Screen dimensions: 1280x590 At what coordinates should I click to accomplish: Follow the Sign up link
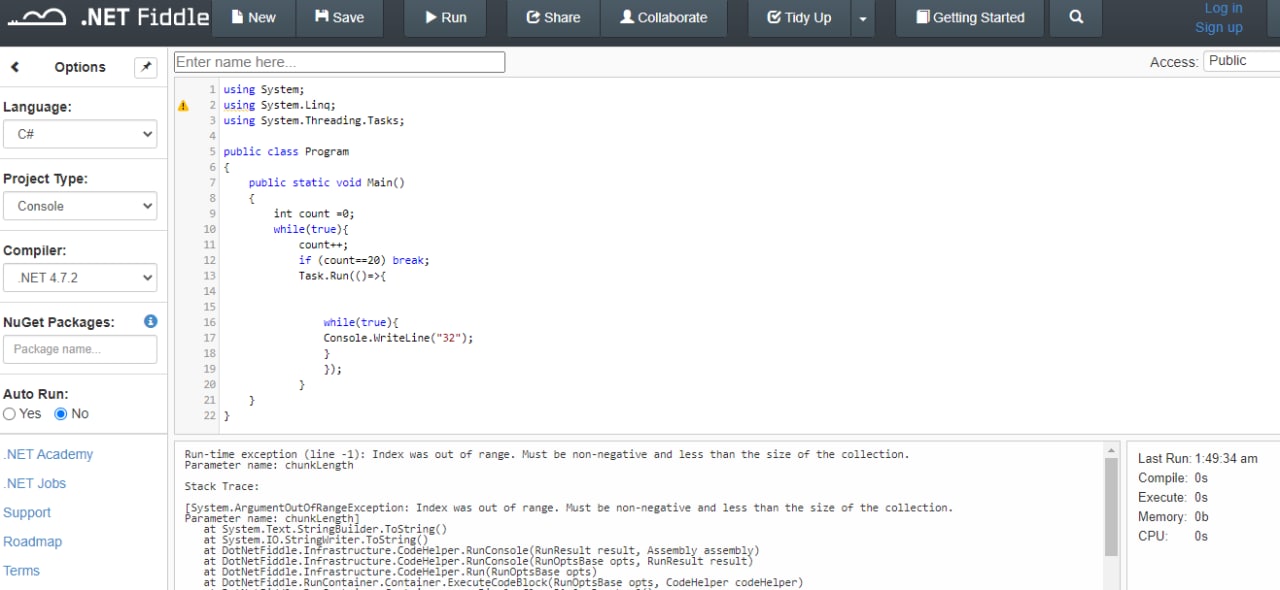[x=1218, y=27]
